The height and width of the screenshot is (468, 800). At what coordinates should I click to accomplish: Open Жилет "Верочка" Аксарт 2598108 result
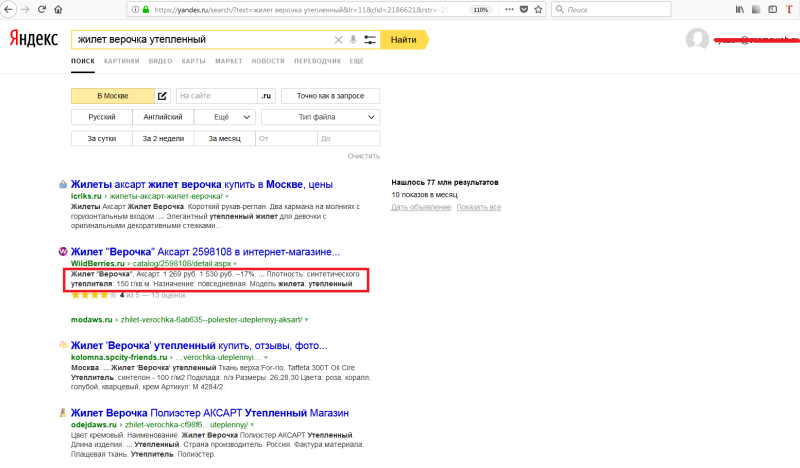tap(205, 252)
